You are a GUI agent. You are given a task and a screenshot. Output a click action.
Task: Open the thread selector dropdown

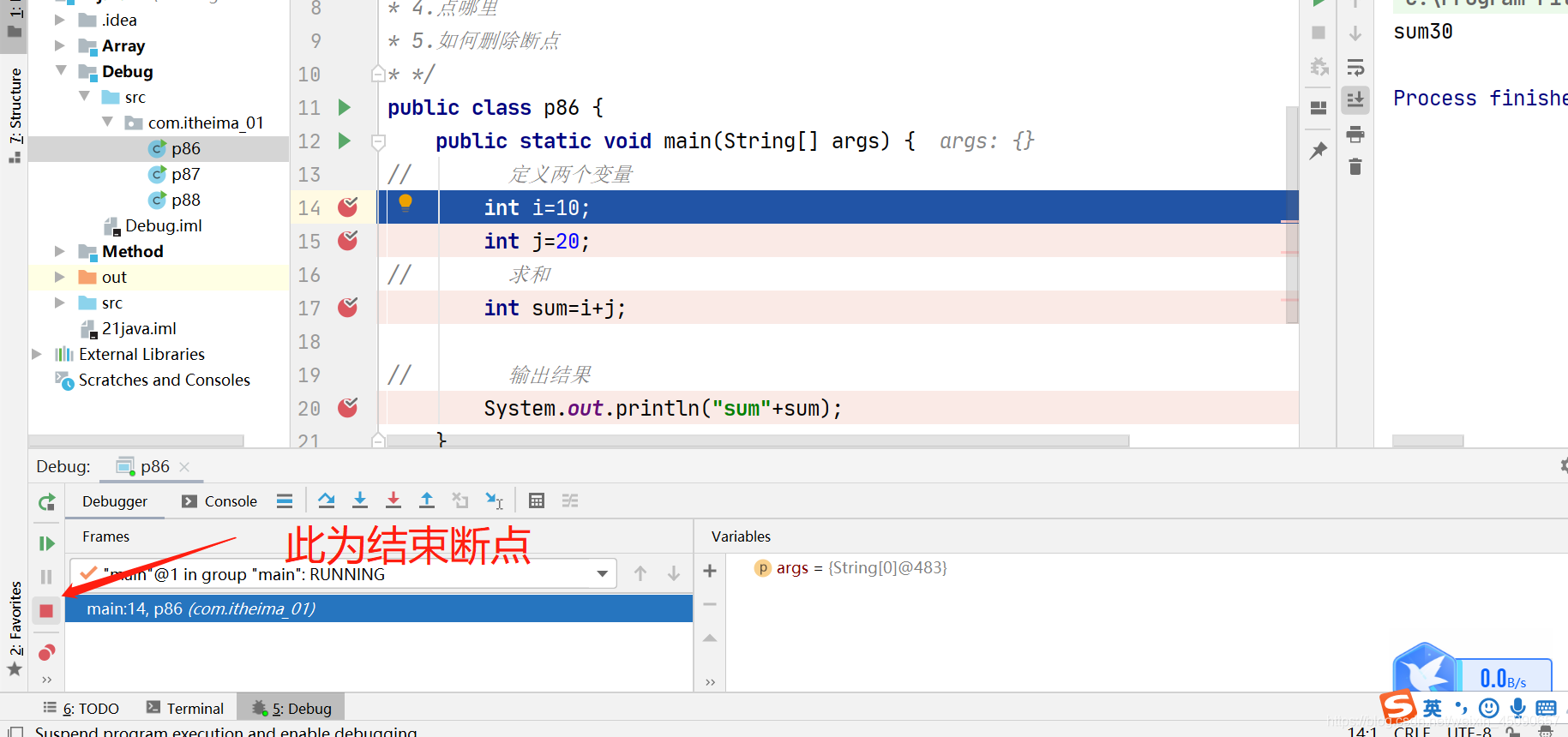pos(603,574)
